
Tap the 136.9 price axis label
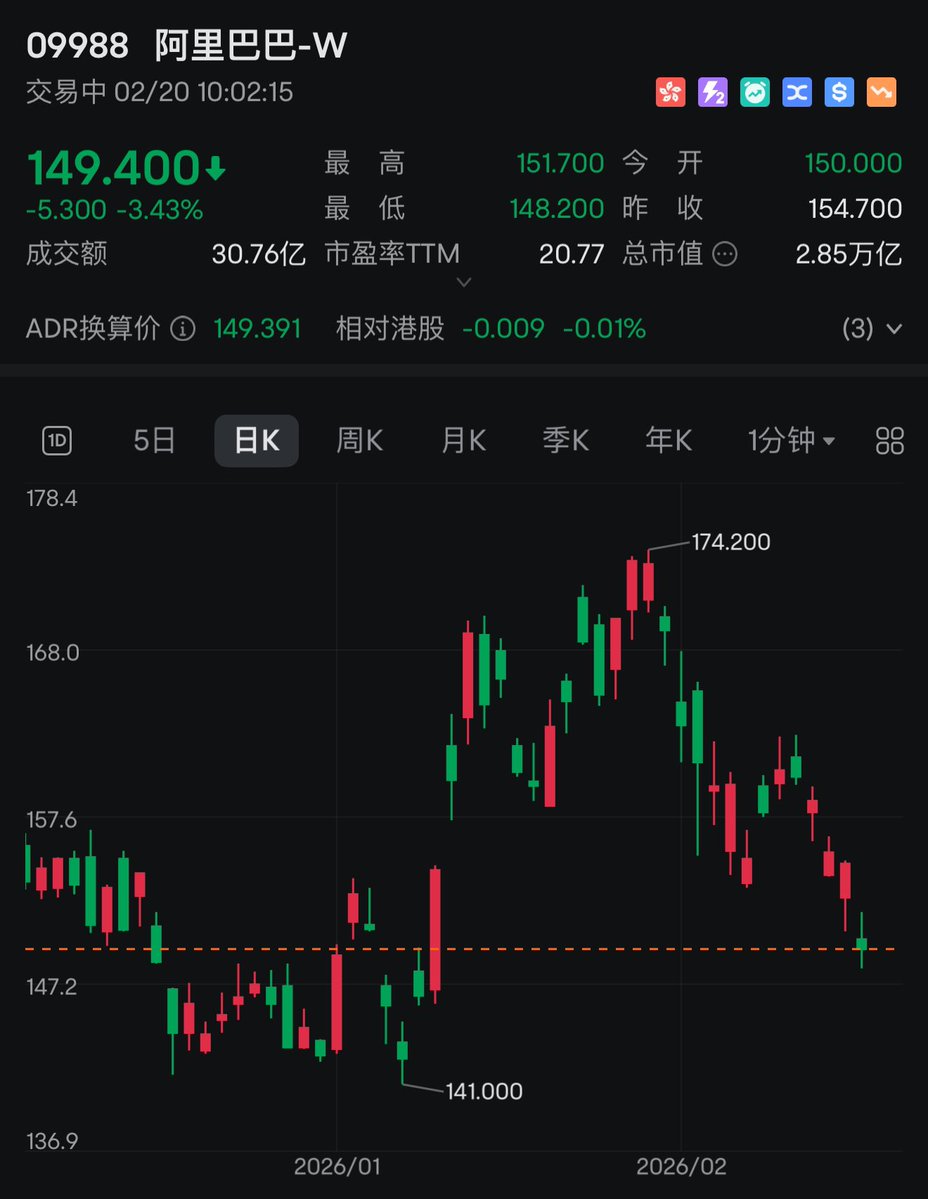click(x=52, y=1142)
